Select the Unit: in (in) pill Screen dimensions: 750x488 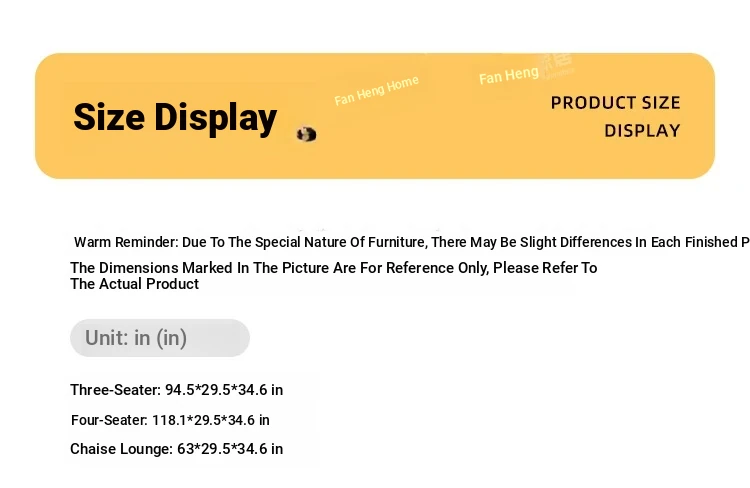coord(160,338)
